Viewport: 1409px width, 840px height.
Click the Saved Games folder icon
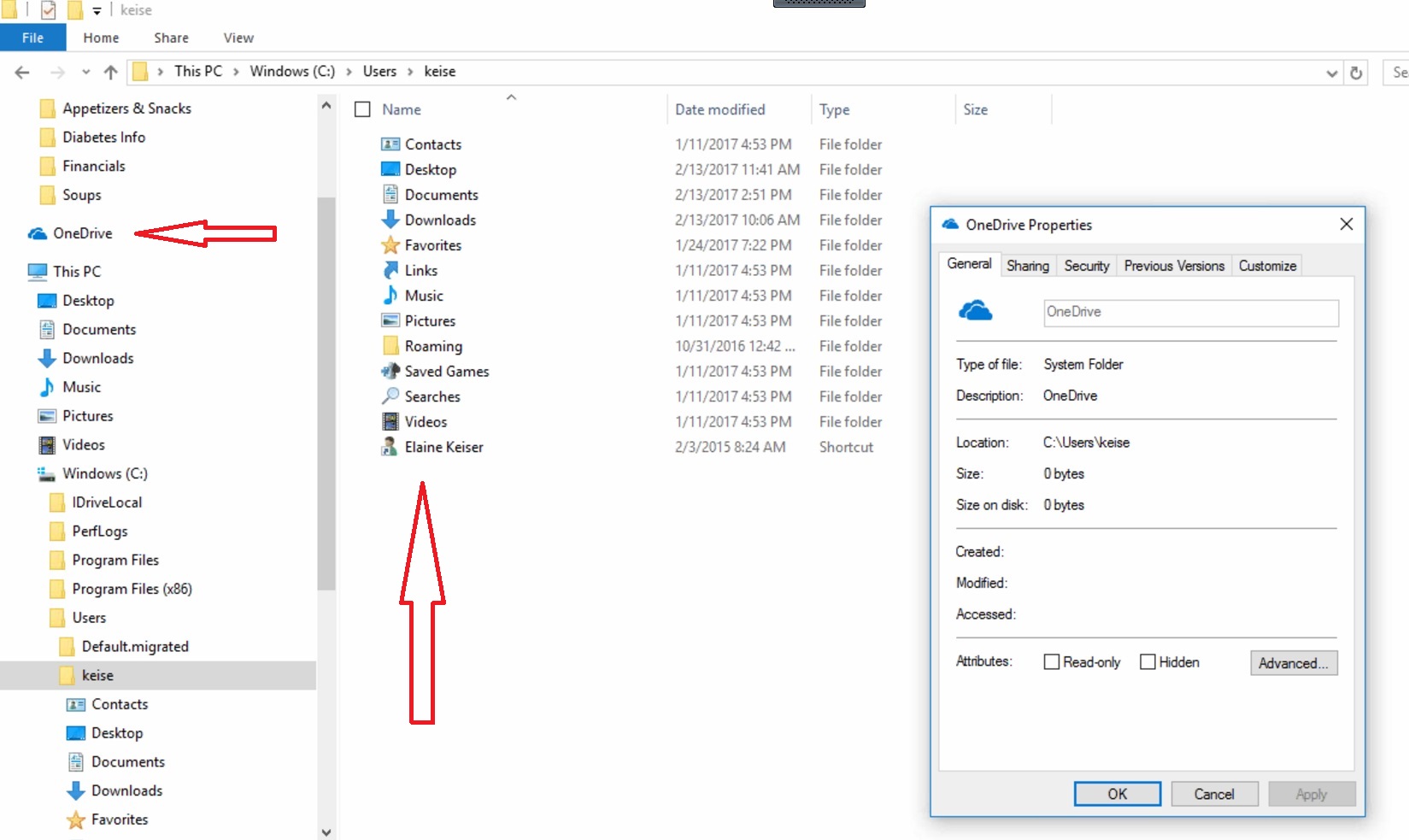390,372
